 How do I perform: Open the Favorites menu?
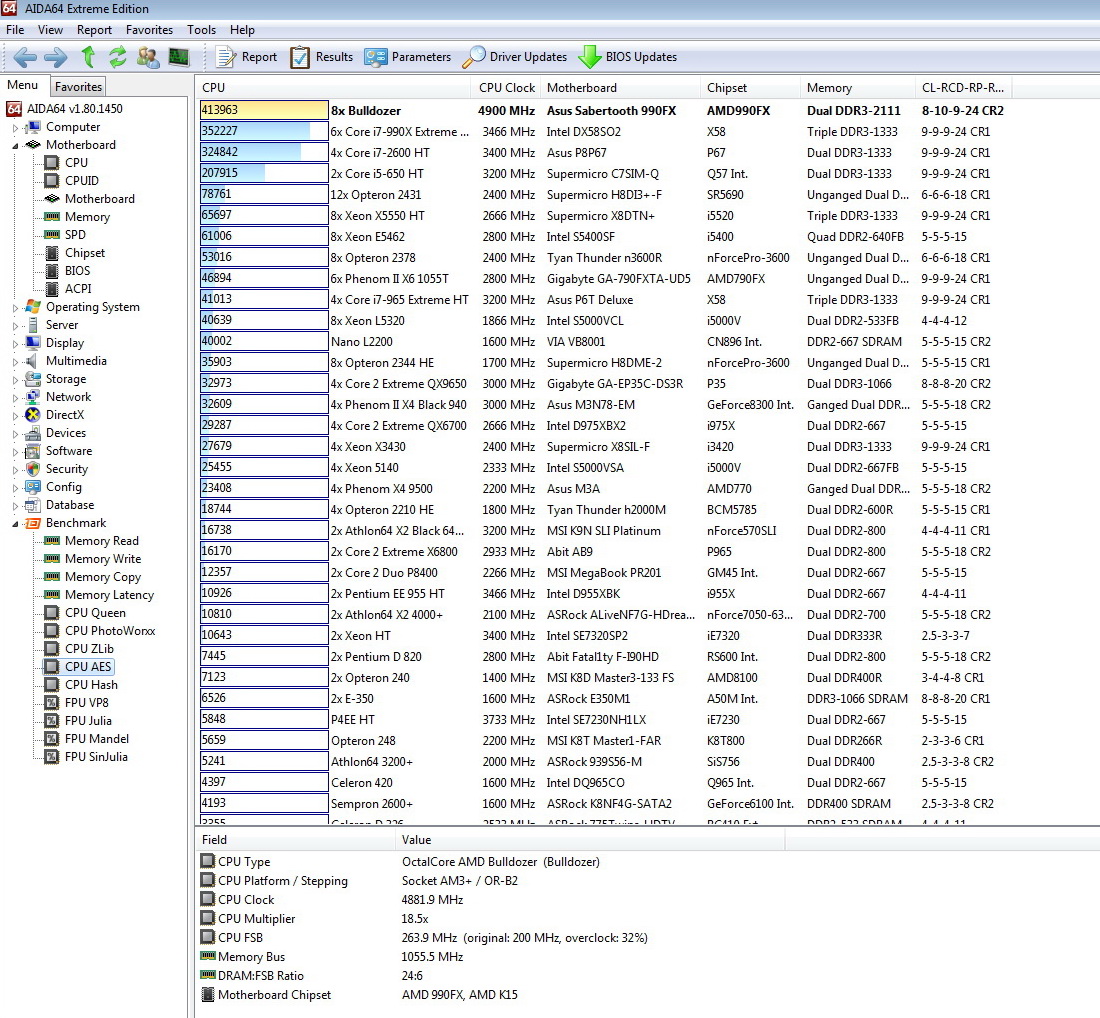(149, 29)
